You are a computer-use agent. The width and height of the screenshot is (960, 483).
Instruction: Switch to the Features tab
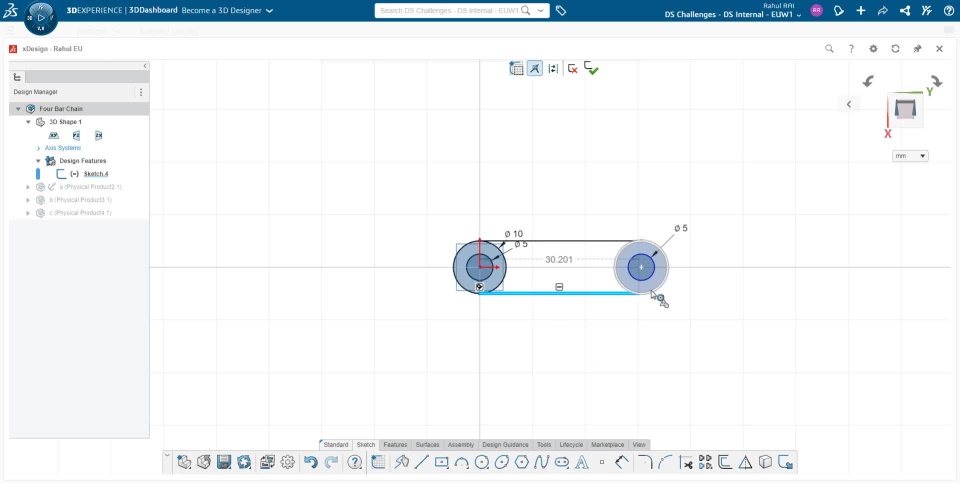[395, 444]
